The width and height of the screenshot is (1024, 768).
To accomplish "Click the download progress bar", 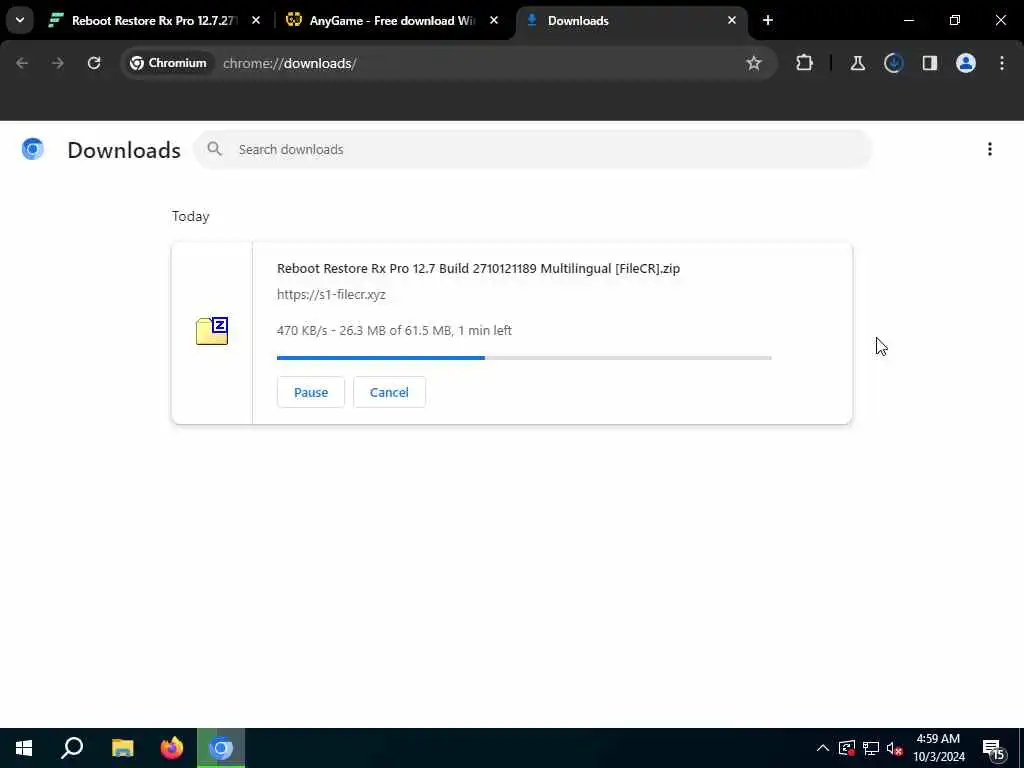I will (x=524, y=358).
